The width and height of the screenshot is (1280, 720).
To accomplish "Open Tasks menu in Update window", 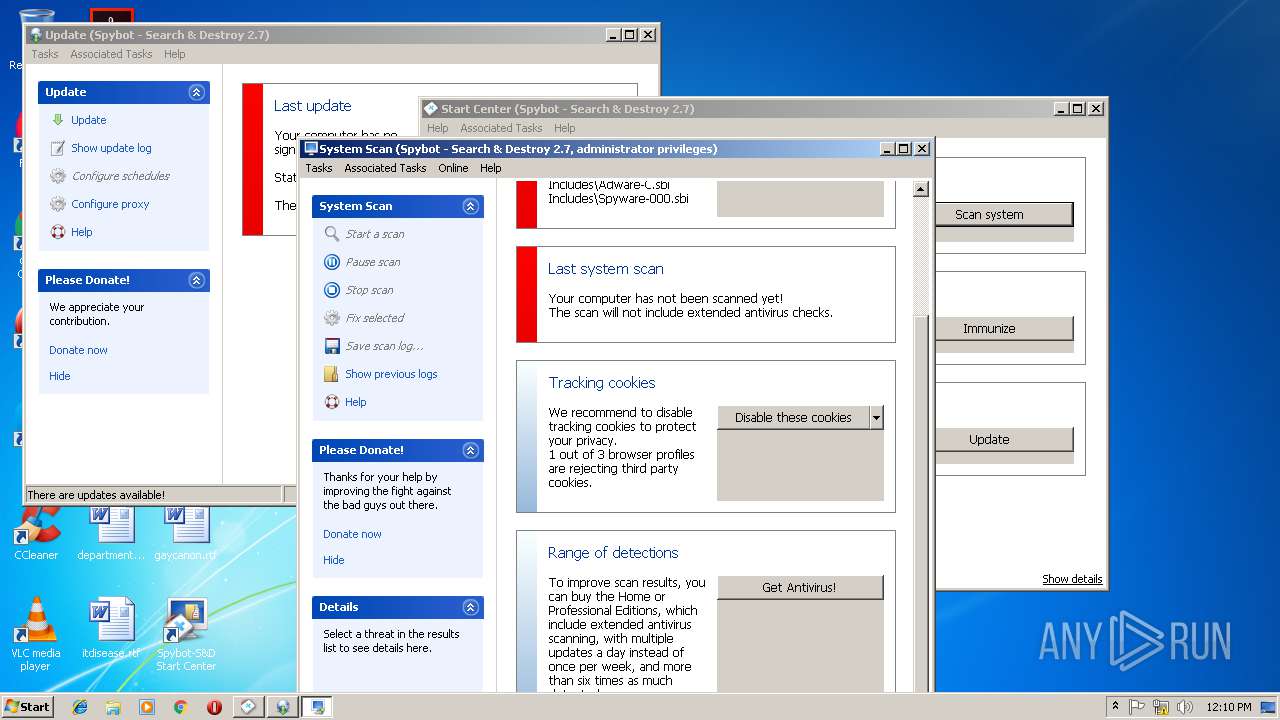I will pos(45,54).
